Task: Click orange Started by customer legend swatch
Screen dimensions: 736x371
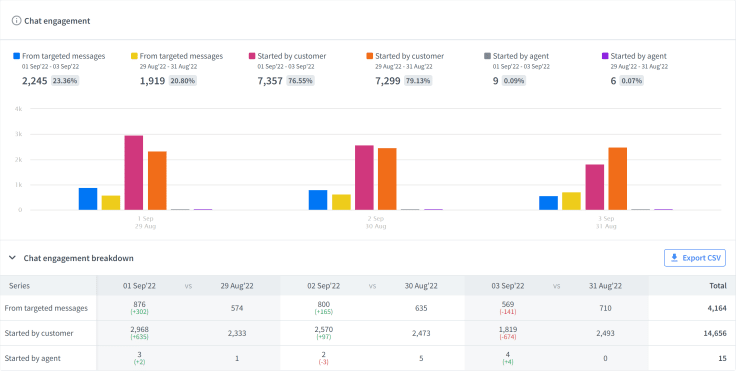Action: [370, 56]
